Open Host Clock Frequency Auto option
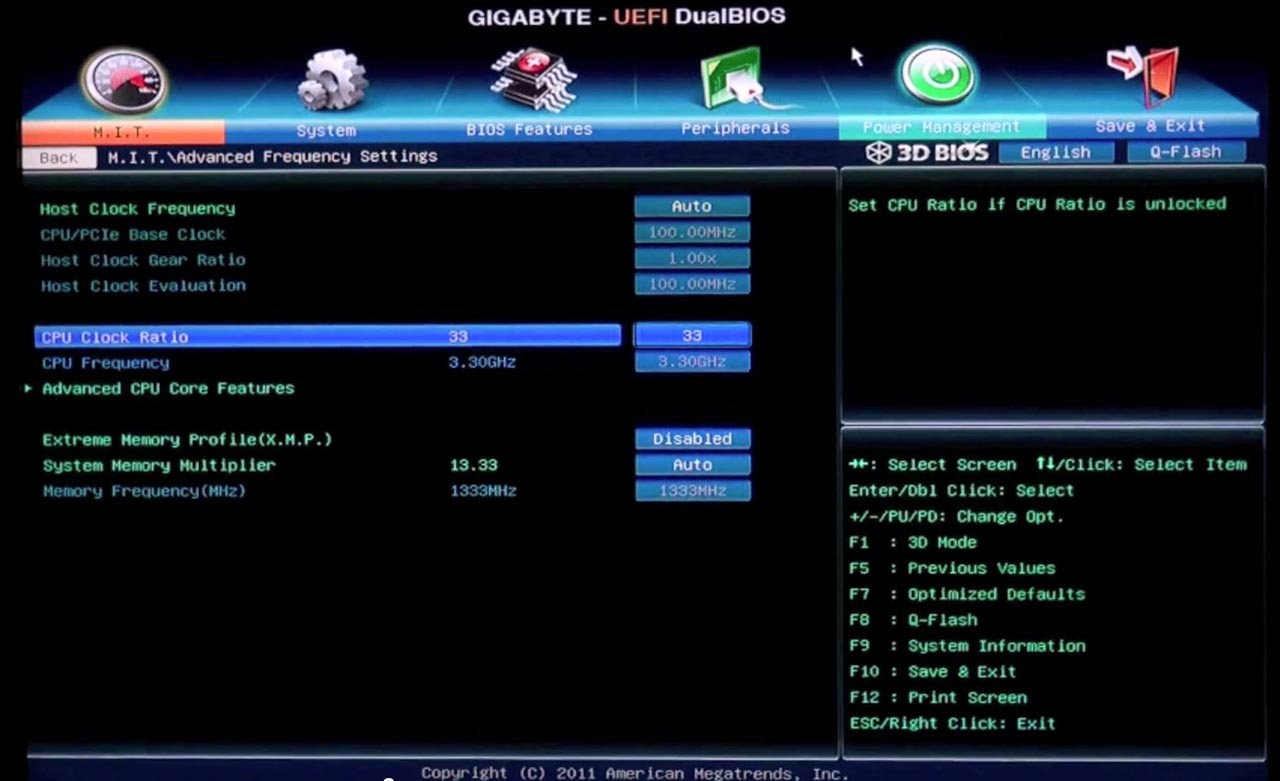This screenshot has height=781, width=1280. point(692,207)
